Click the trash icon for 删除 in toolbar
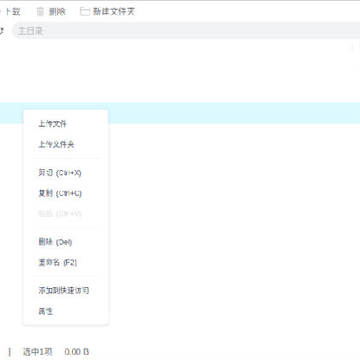Image resolution: width=360 pixels, height=360 pixels. 40,12
